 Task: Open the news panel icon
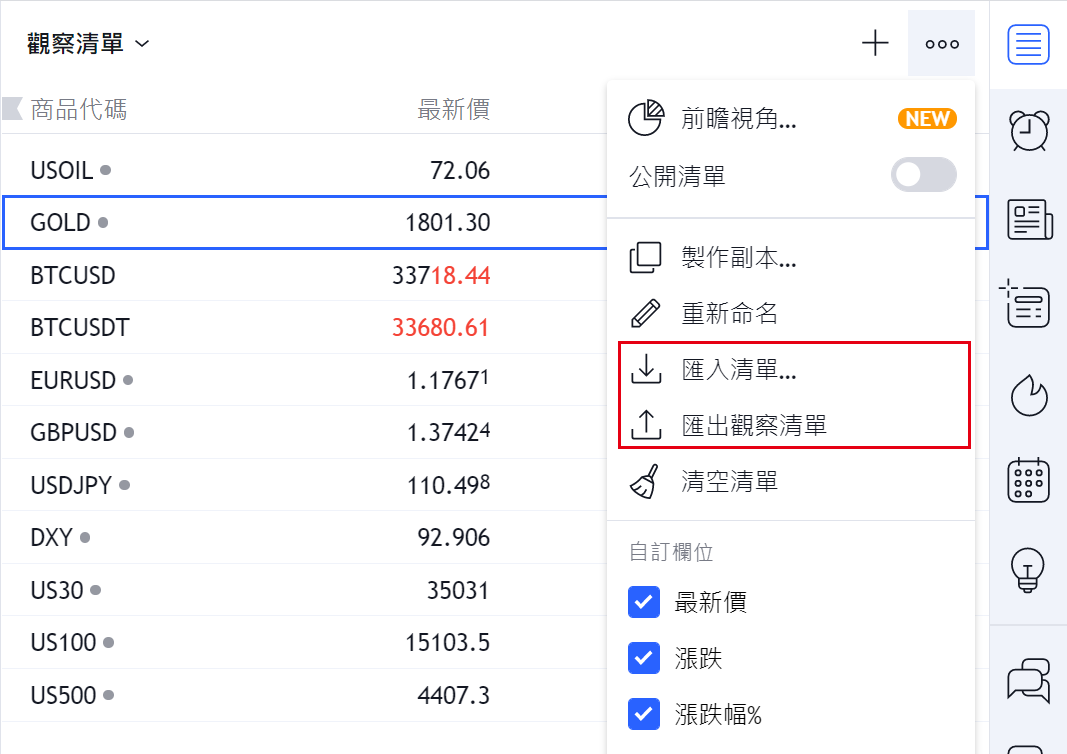tap(1030, 219)
